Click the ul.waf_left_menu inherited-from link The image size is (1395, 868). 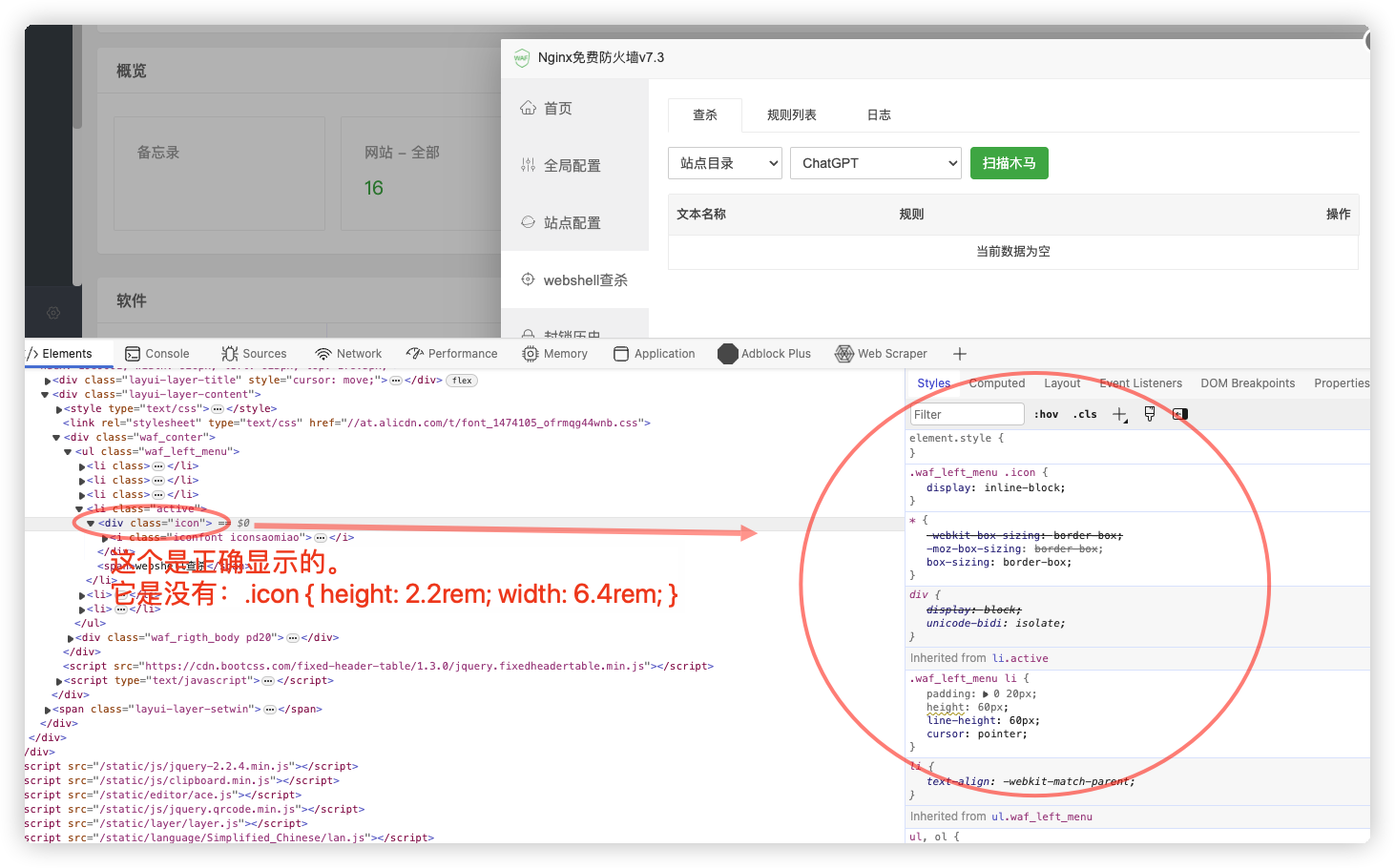click(x=1042, y=816)
